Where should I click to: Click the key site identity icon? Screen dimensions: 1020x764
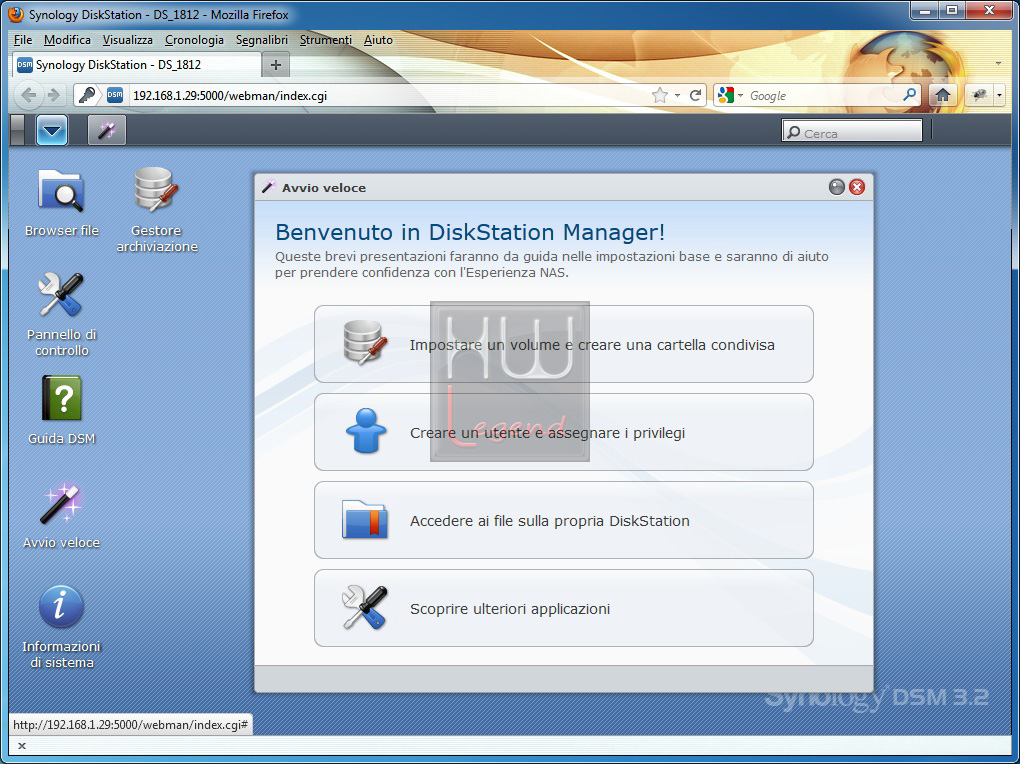(87, 96)
